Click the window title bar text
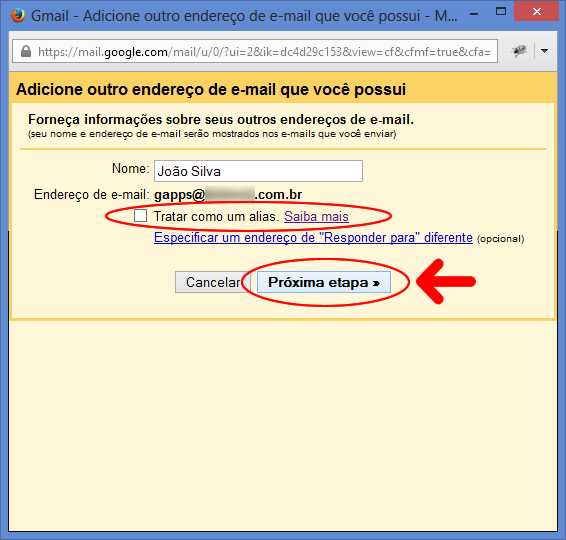The width and height of the screenshot is (566, 540). pyautogui.click(x=244, y=16)
